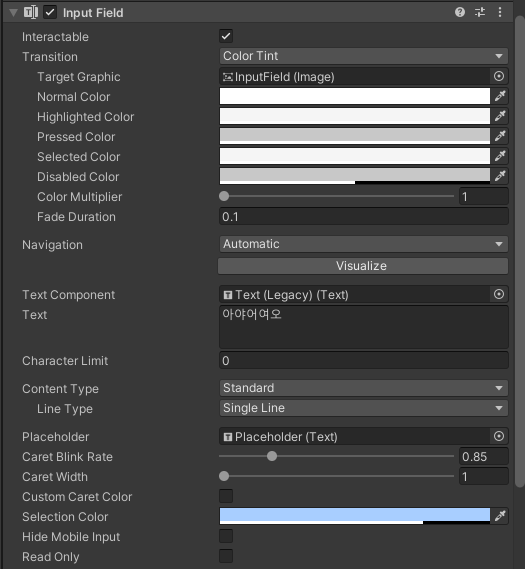The image size is (525, 569).
Task: Pick object for Target Graphic field
Action: (x=499, y=76)
